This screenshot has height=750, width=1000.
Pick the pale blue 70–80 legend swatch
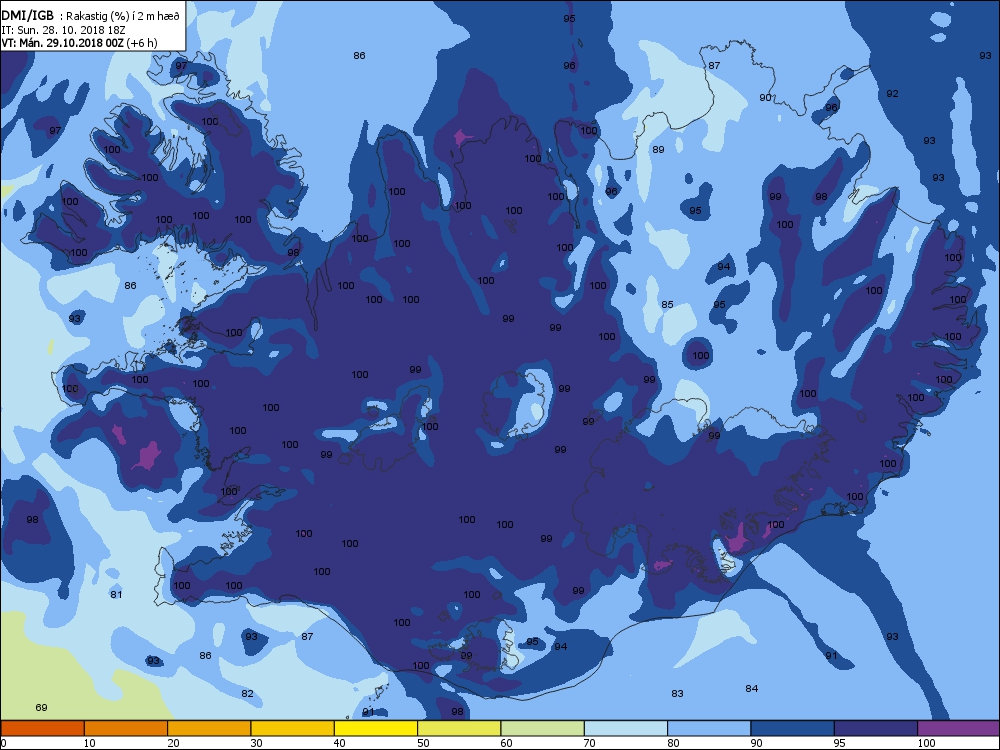pyautogui.click(x=626, y=728)
